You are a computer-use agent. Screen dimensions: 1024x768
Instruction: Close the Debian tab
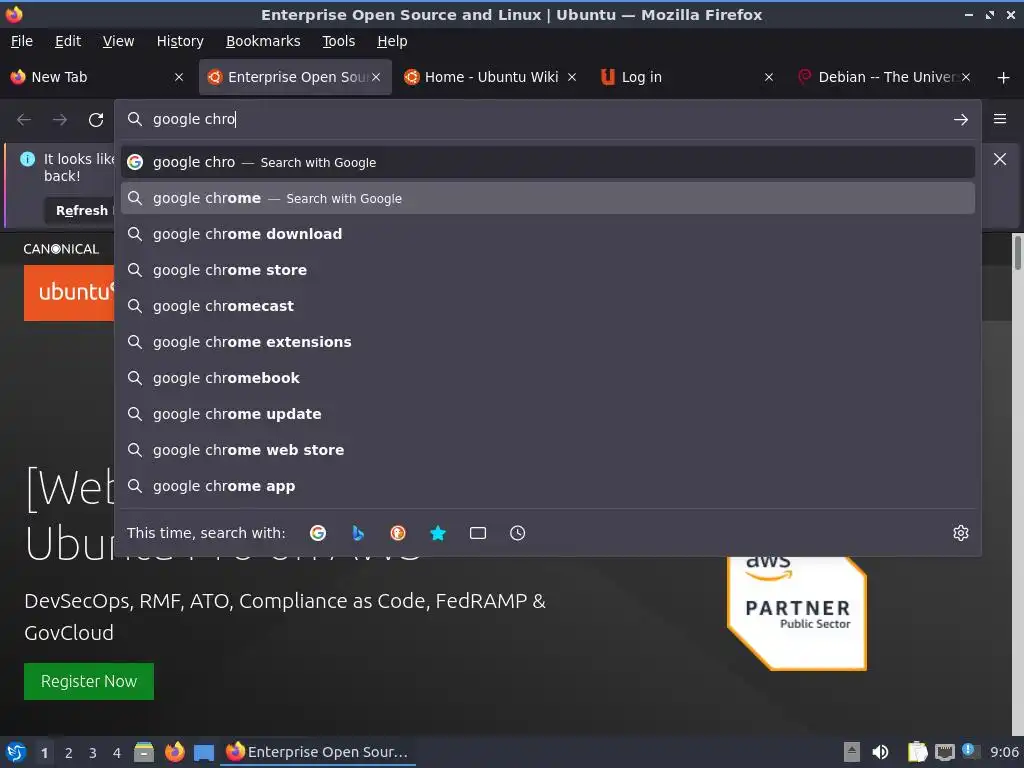point(966,77)
